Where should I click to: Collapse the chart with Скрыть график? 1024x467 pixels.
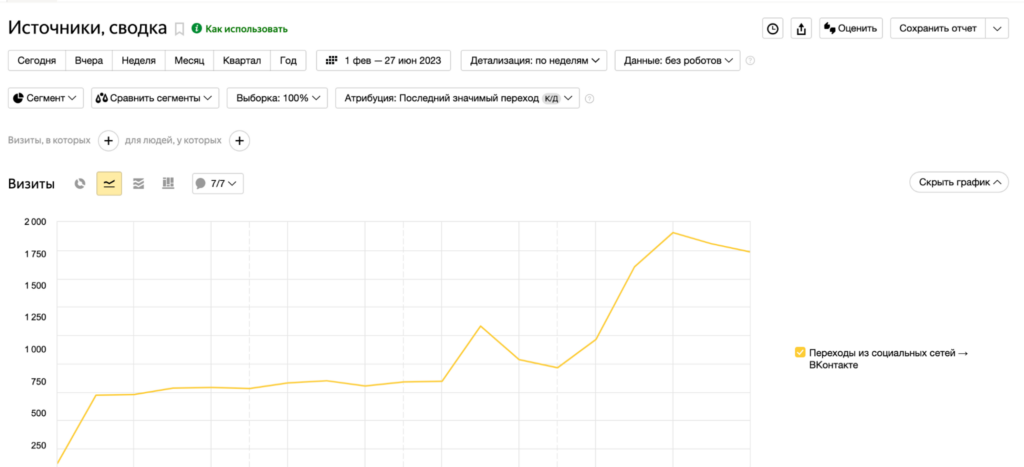[958, 183]
